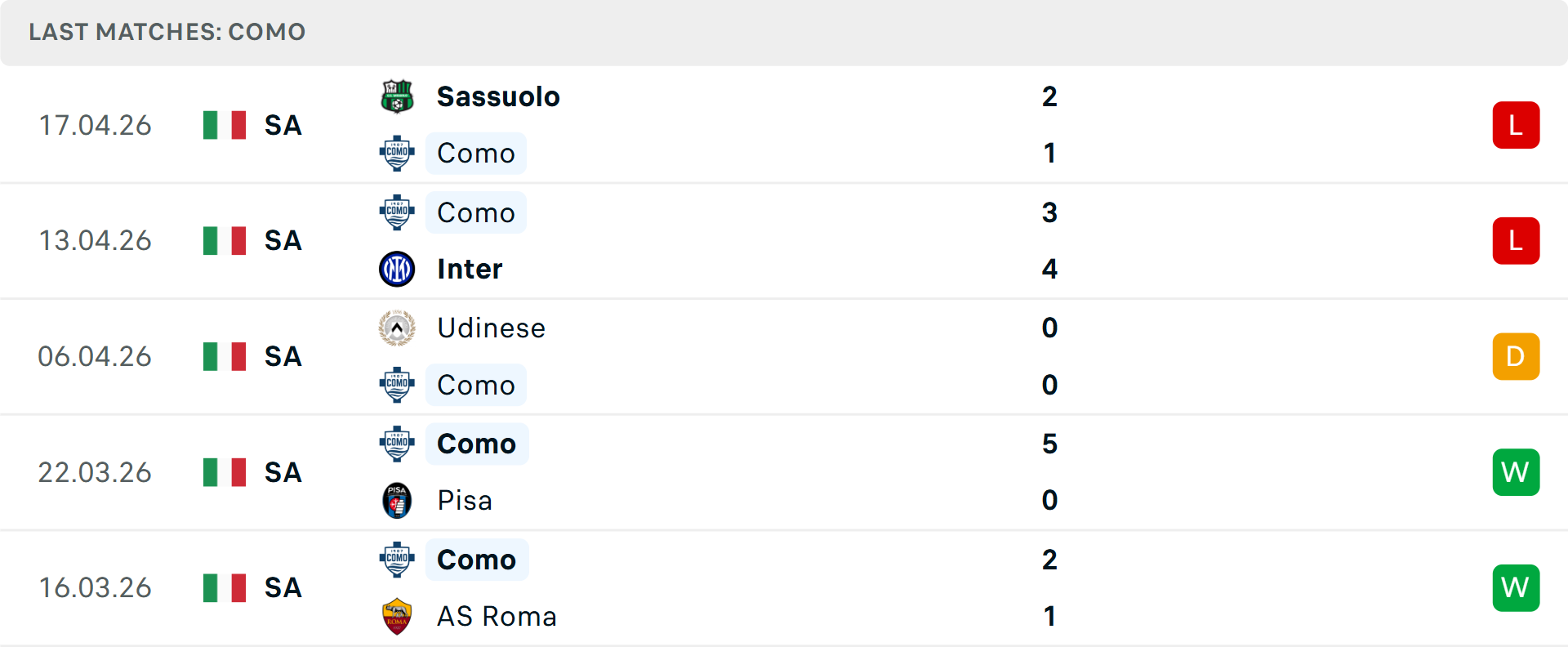Click the AS Roma crest icon

tap(397, 616)
